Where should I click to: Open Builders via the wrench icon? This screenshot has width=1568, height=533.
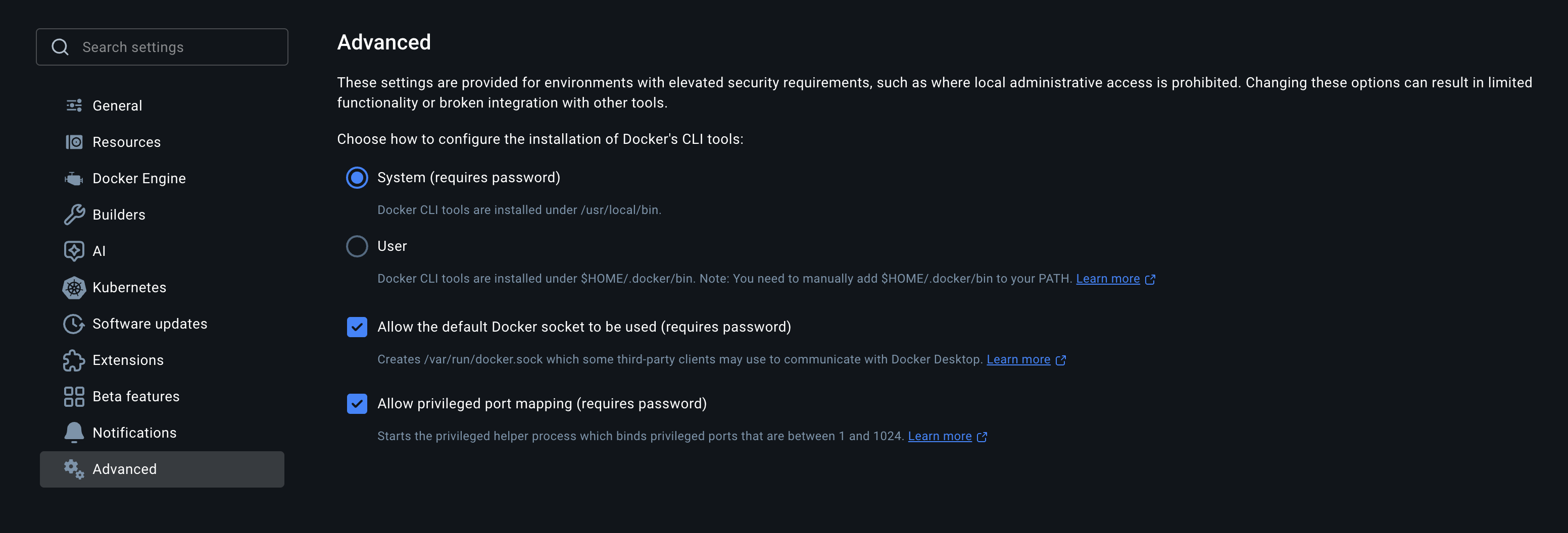click(74, 214)
